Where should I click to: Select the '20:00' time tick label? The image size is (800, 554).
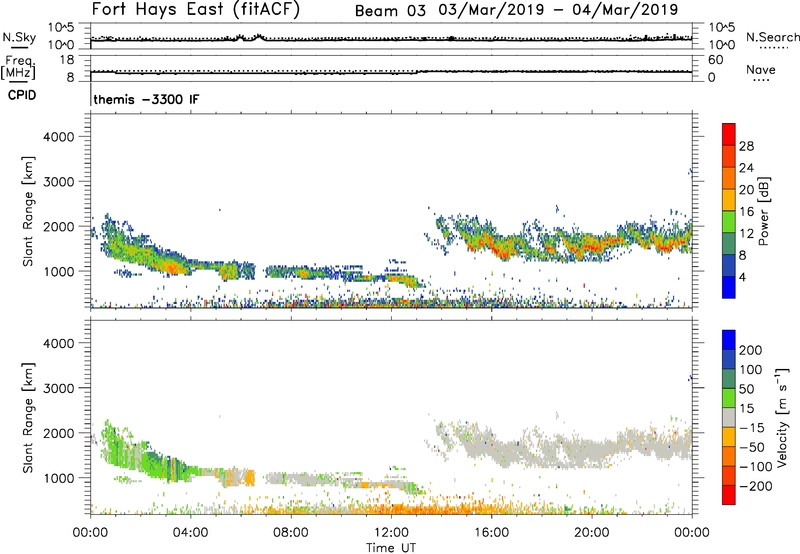click(592, 533)
